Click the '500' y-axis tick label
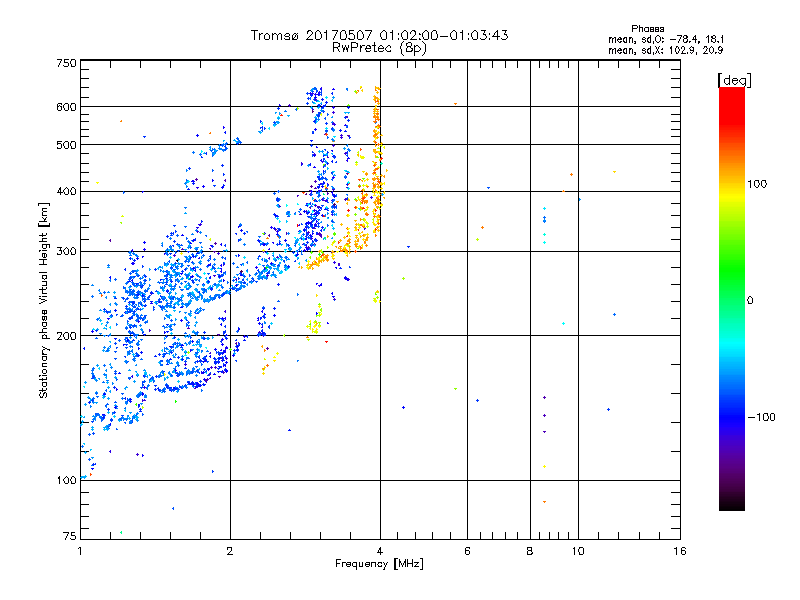800x600 pixels. coord(66,145)
